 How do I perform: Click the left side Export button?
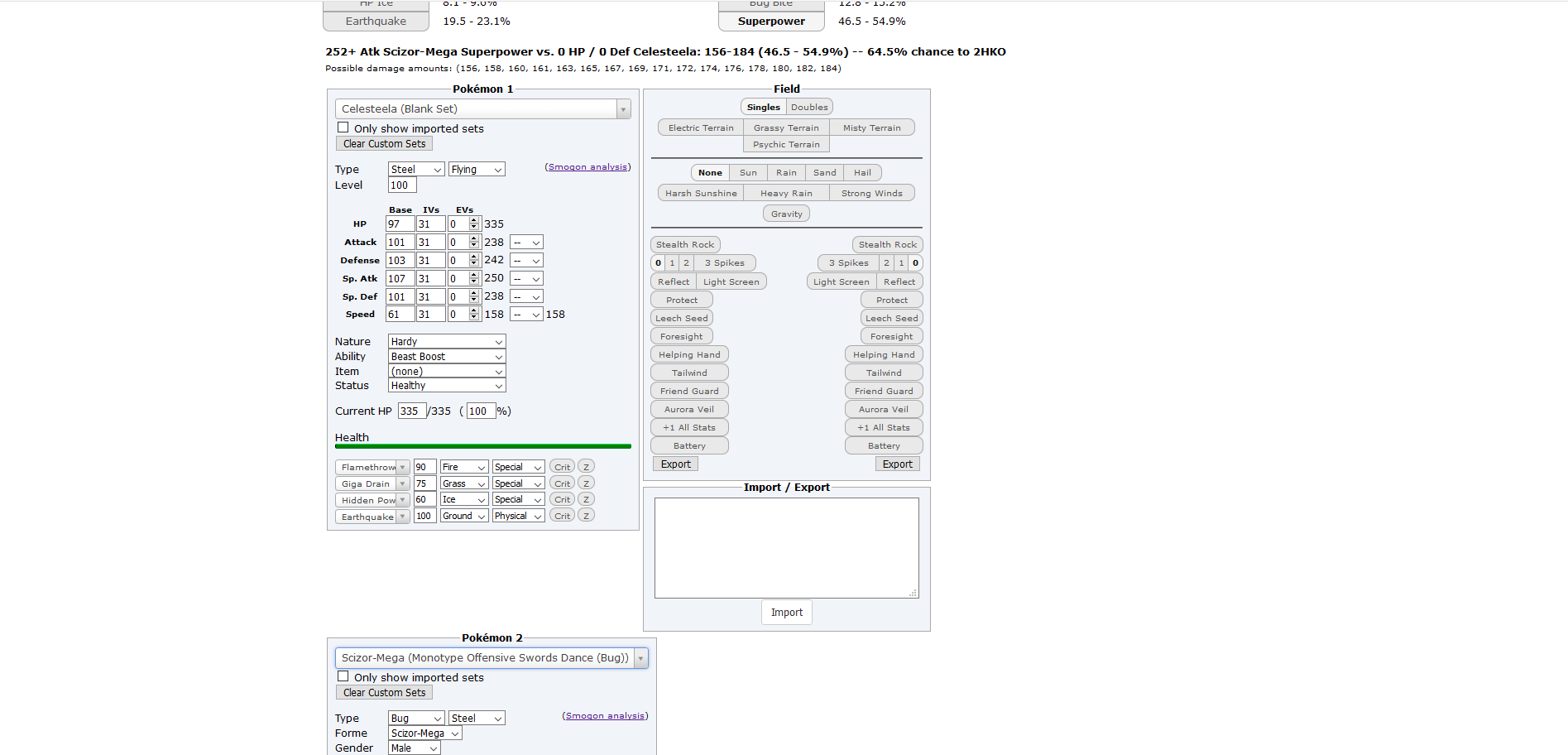[675, 464]
